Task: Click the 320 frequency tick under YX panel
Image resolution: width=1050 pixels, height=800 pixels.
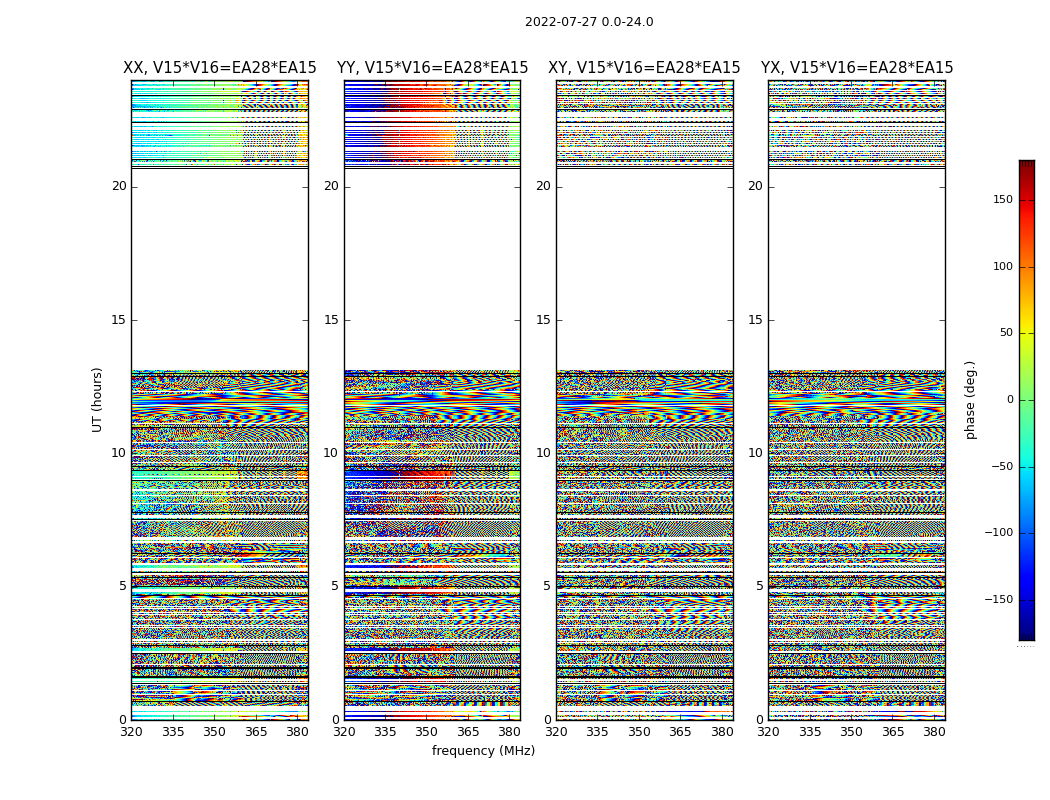Action: [x=769, y=732]
